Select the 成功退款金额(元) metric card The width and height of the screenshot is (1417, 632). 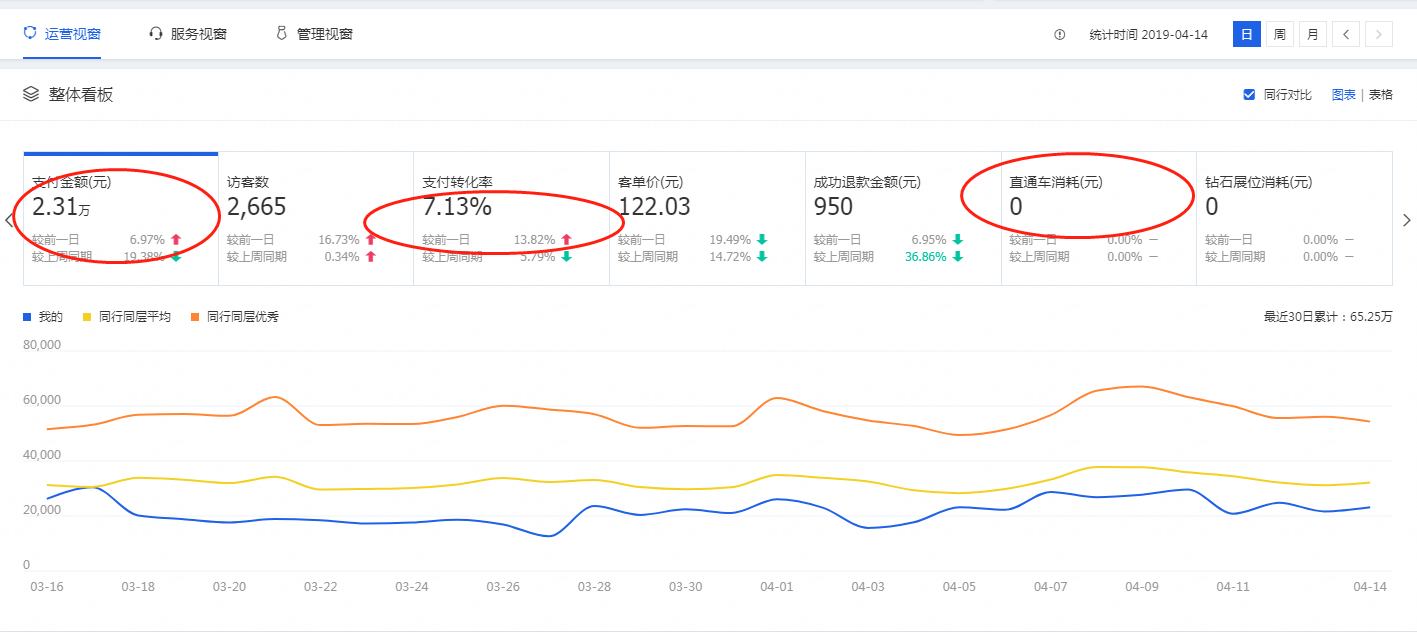(904, 218)
